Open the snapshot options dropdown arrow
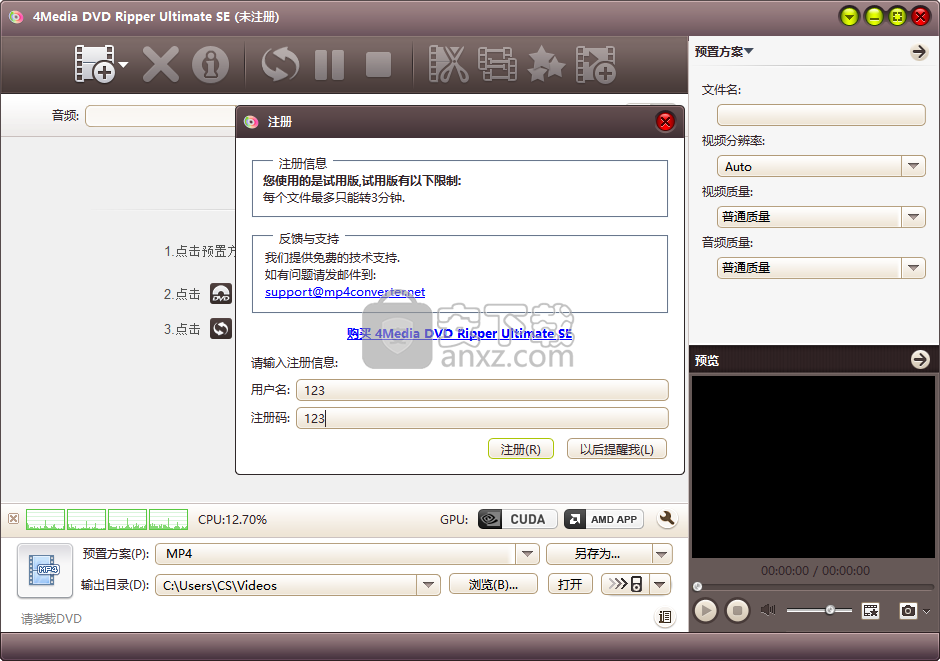This screenshot has height=661, width=940. click(x=926, y=611)
